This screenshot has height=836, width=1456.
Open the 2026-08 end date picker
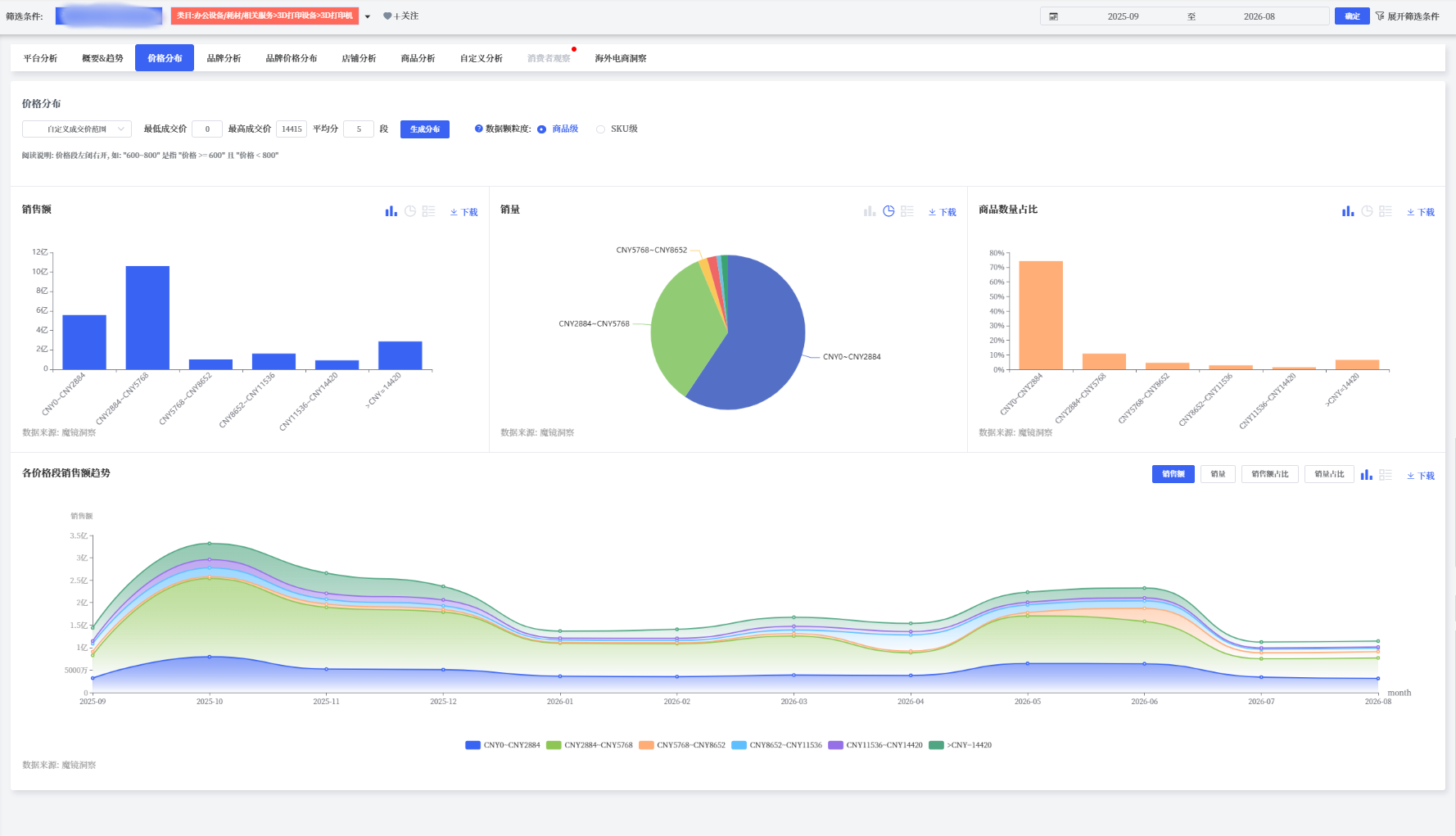1259,16
